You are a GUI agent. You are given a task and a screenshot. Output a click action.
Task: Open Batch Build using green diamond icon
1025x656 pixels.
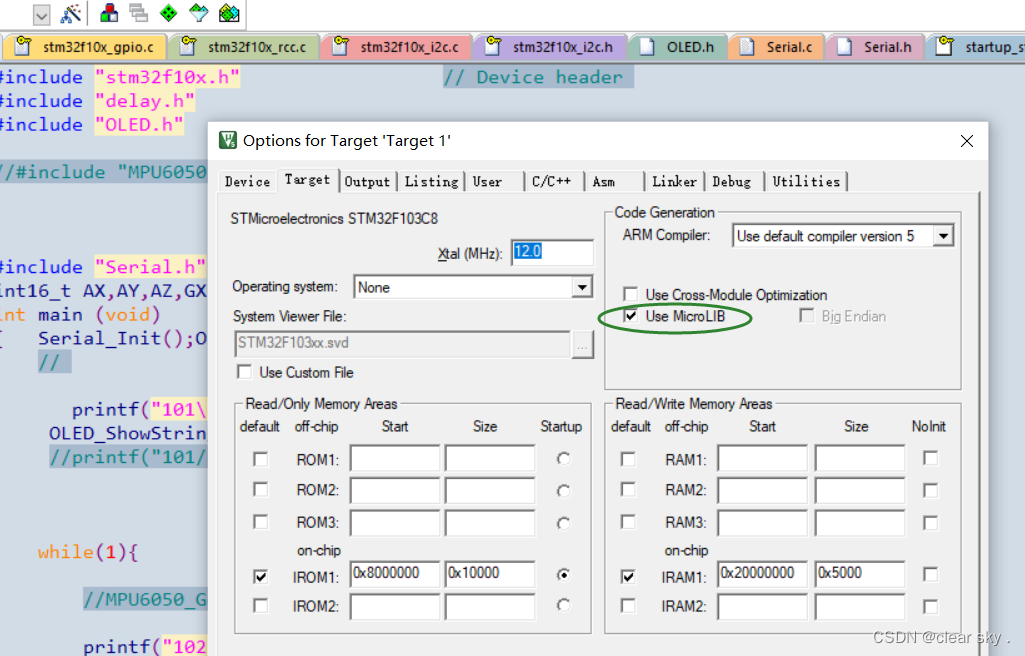[x=170, y=14]
